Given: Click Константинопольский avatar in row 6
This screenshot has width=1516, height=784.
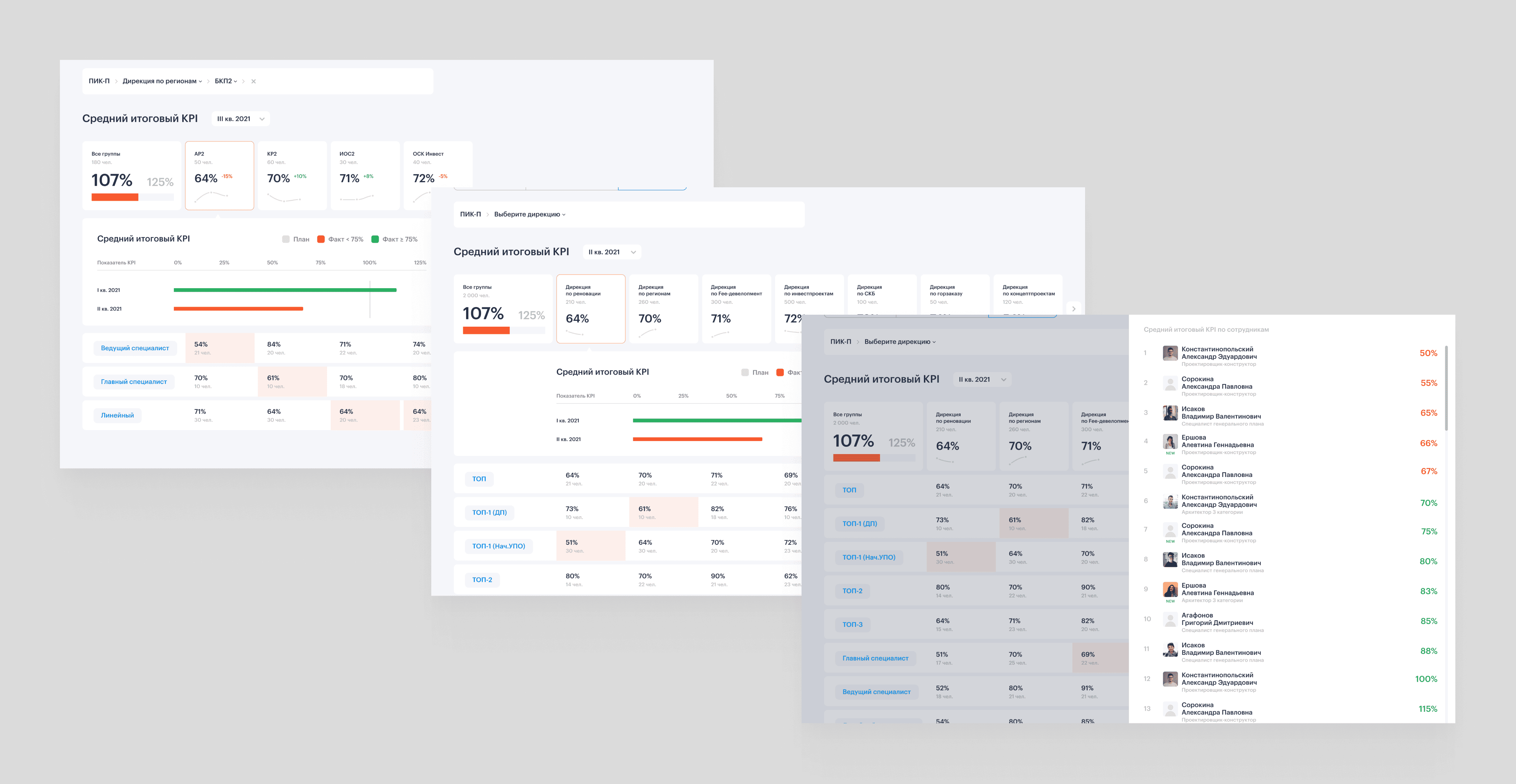Looking at the screenshot, I should point(1170,501).
